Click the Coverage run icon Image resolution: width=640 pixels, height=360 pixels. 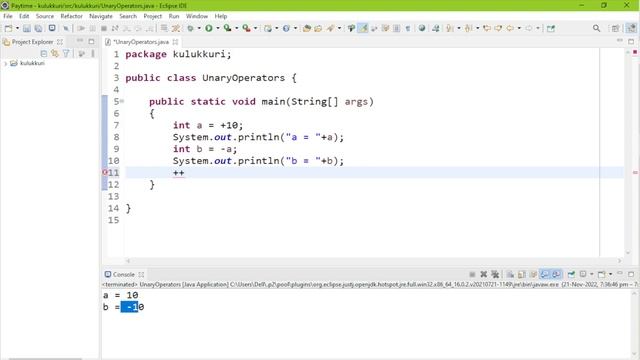coord(228,28)
